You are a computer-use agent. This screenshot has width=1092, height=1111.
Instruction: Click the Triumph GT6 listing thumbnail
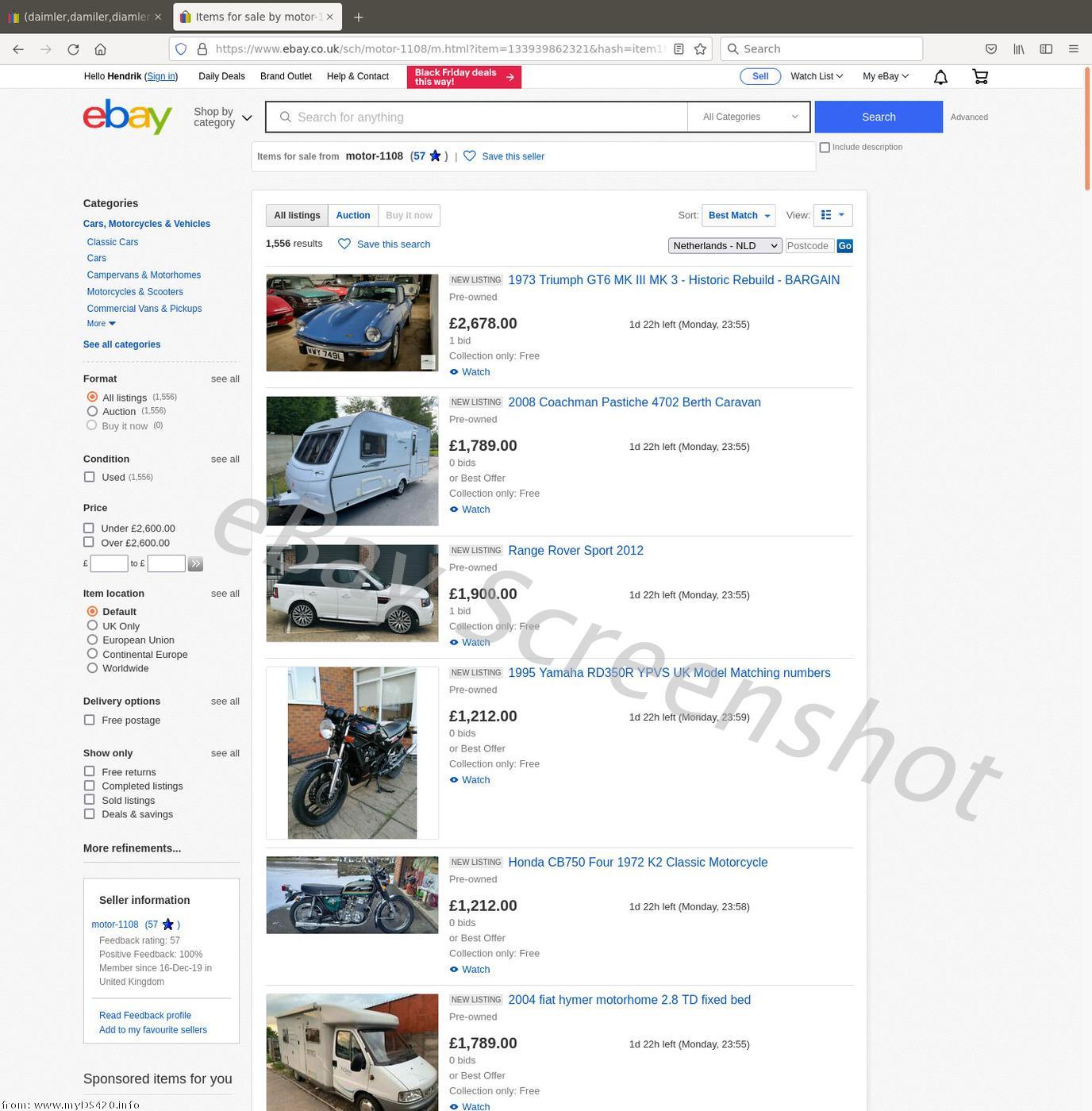click(x=352, y=323)
